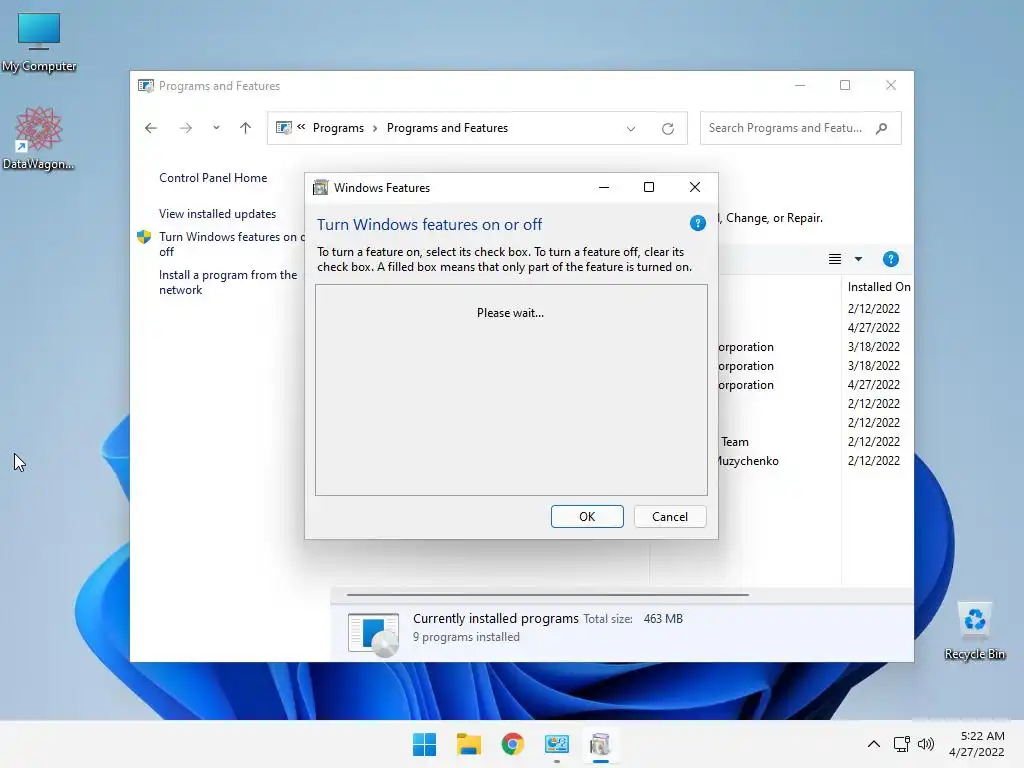1024x768 pixels.
Task: Open the Recycle Bin desktop icon
Action: (x=974, y=631)
